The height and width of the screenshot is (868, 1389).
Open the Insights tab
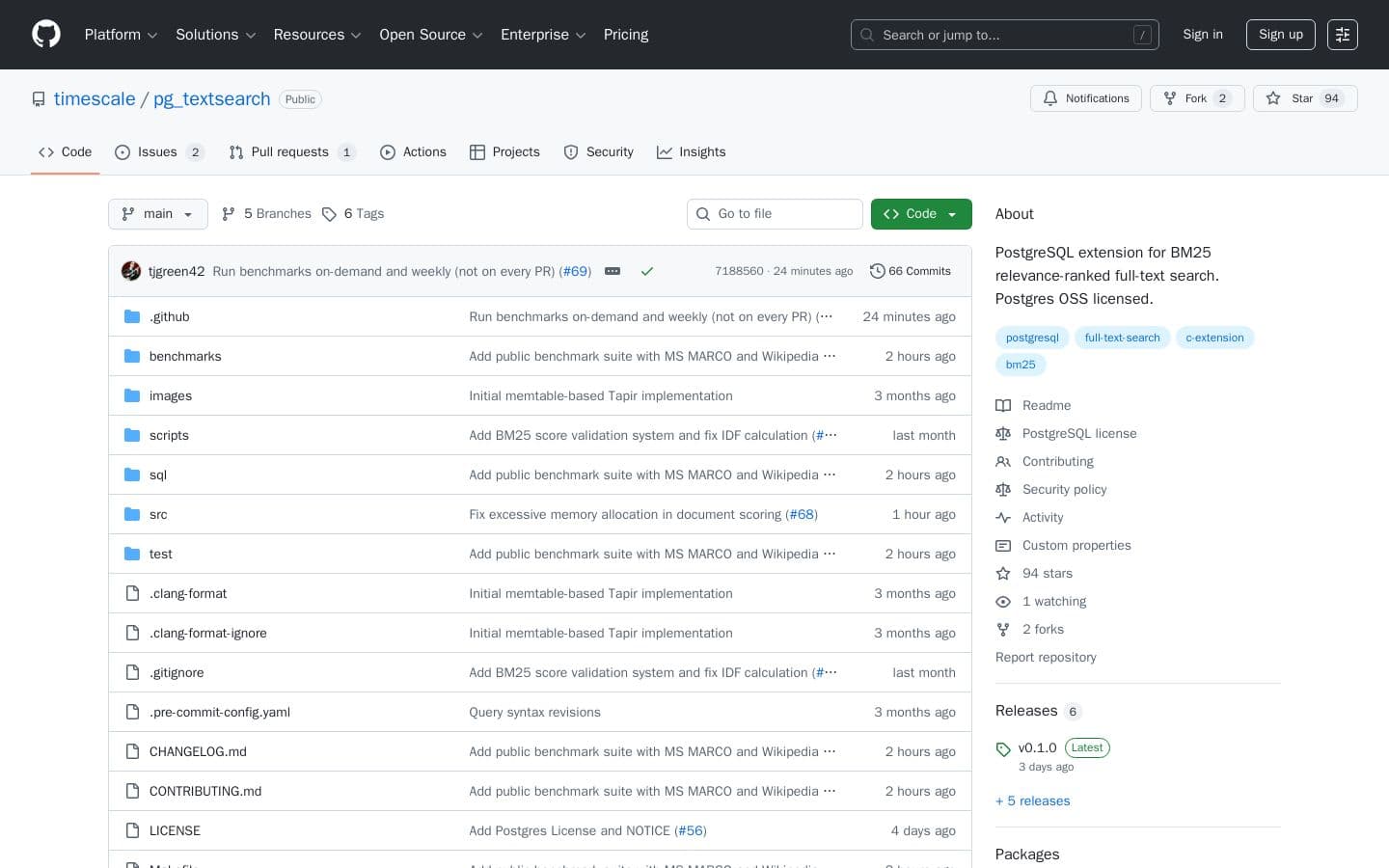pos(692,151)
